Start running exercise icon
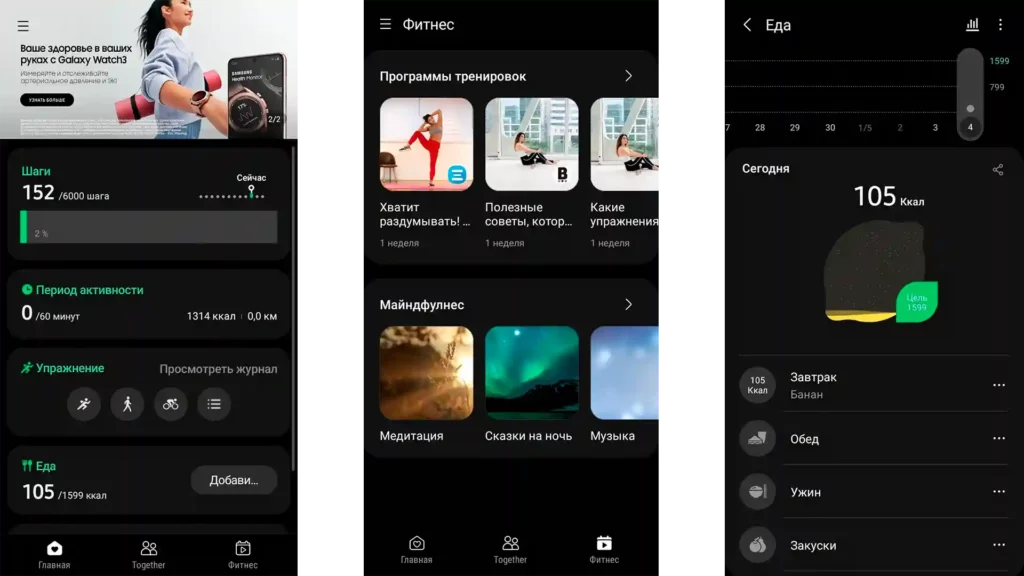This screenshot has width=1024, height=576. click(x=84, y=404)
